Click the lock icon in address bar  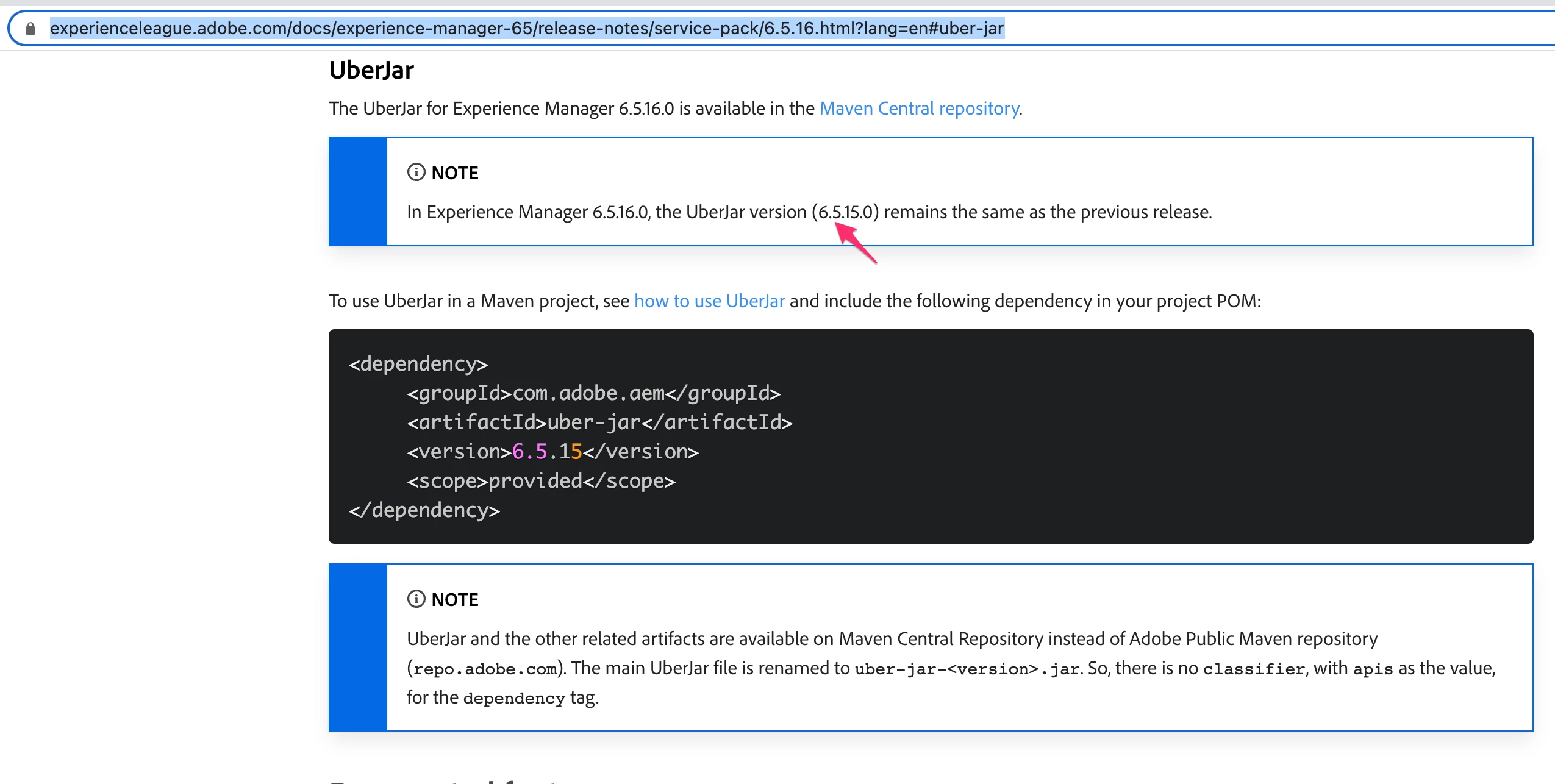(x=30, y=29)
